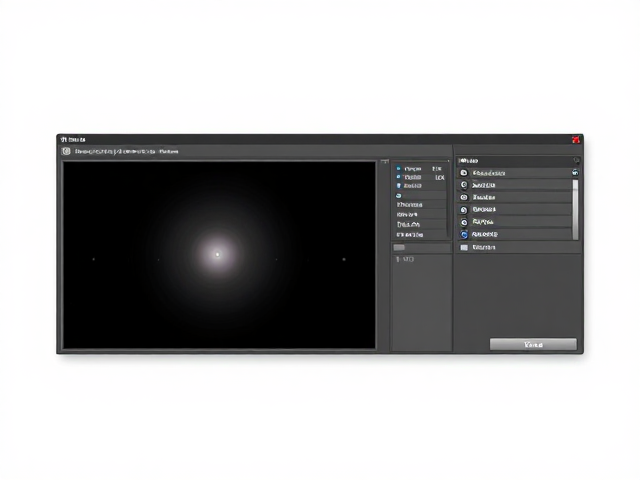Click the blue circular icon in sixth right-list row
640x480 pixels.
[464, 235]
